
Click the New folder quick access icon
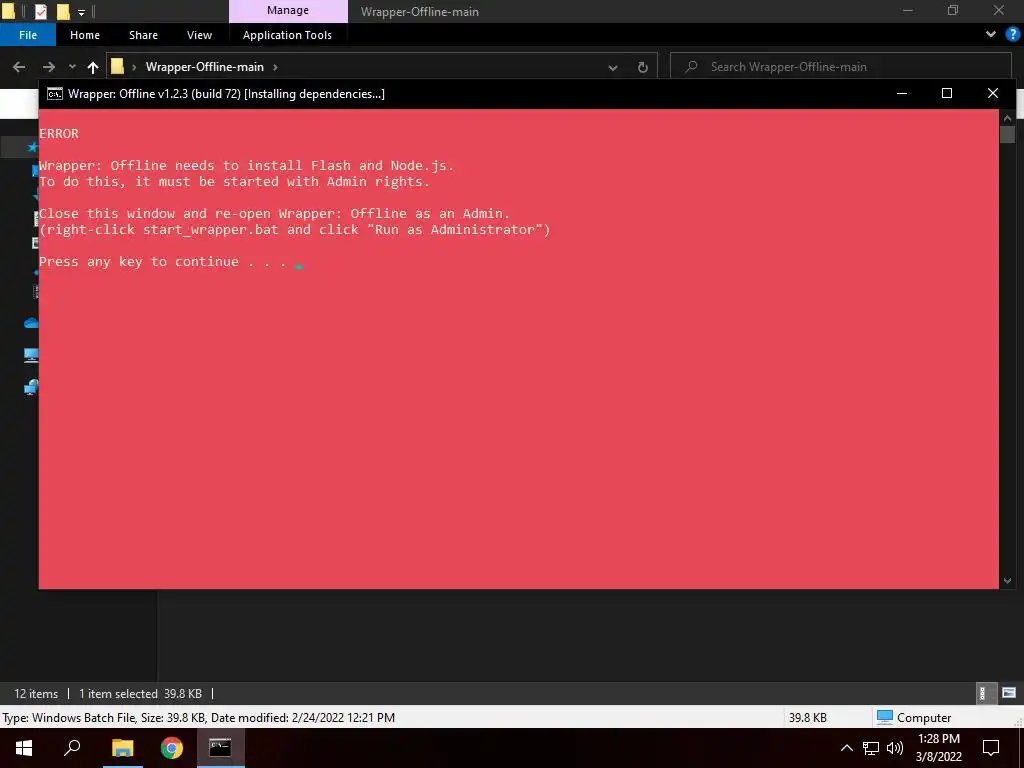(x=63, y=11)
